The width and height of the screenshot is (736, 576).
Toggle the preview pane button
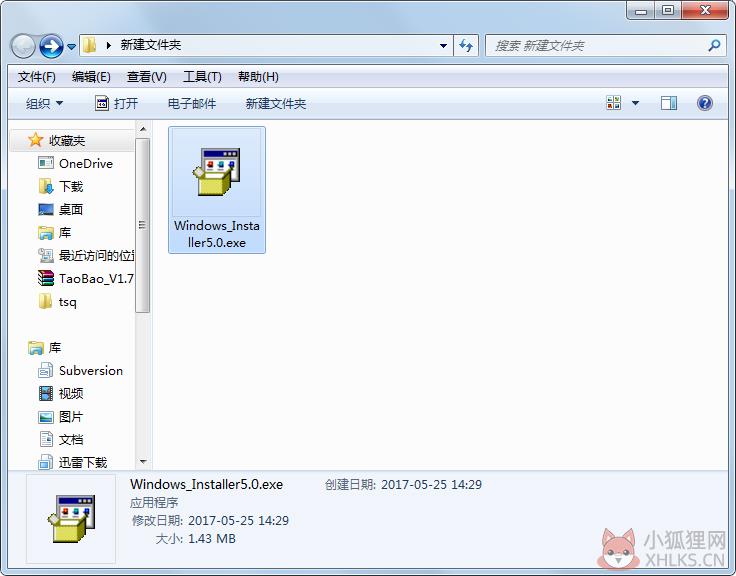(669, 103)
